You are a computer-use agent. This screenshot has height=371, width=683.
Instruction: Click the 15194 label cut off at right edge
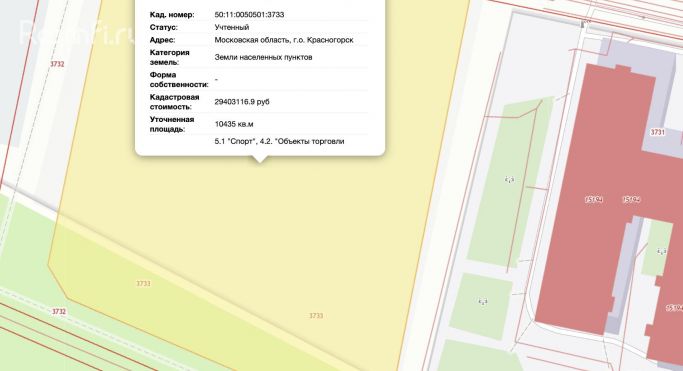[675, 308]
